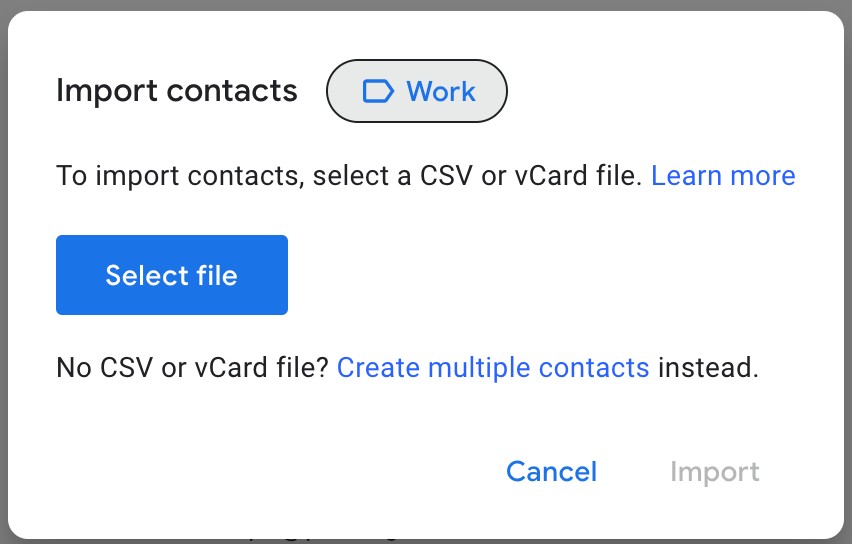
Task: Open the Work label chip
Action: 417,91
